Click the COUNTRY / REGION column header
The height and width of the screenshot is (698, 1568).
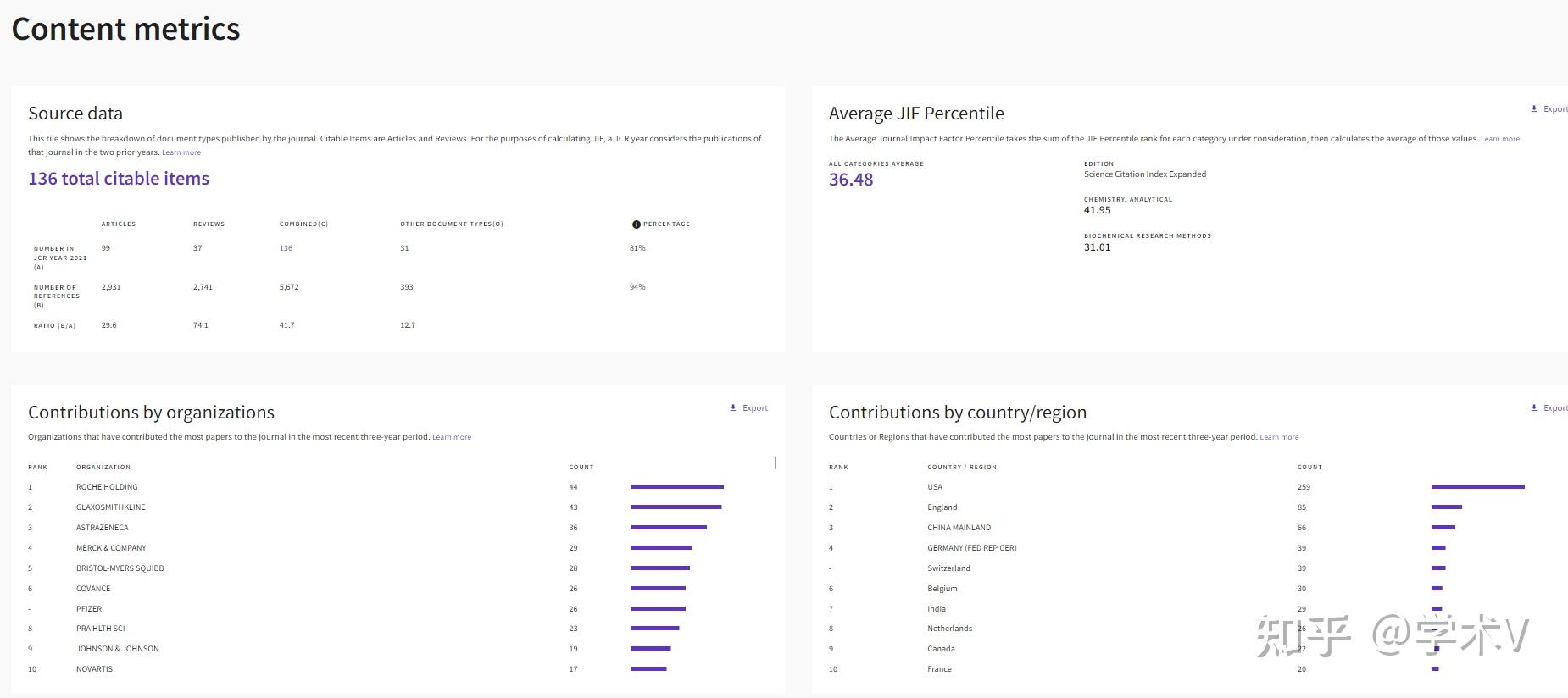pos(961,468)
